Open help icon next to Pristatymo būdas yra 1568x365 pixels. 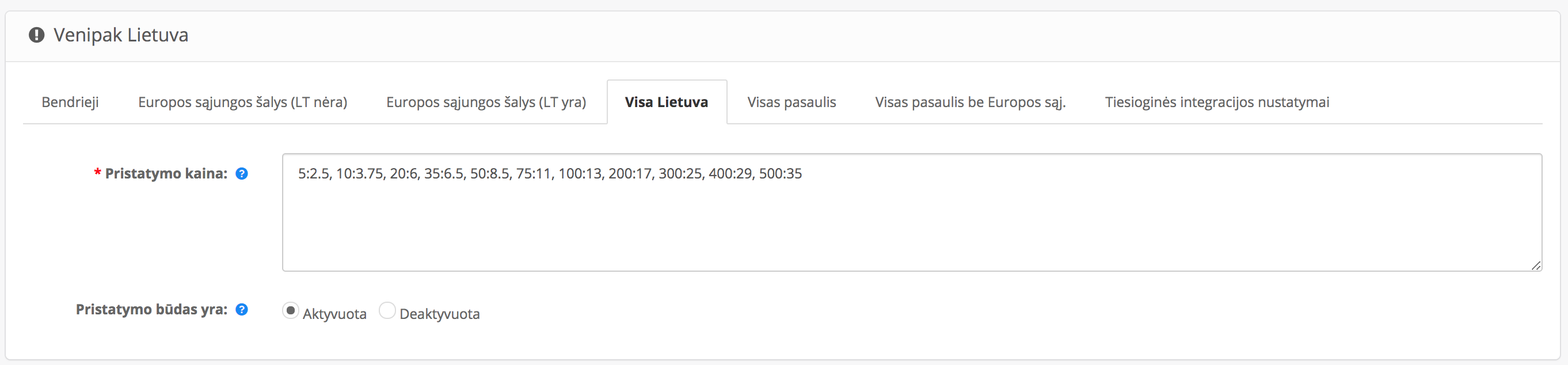(x=242, y=310)
